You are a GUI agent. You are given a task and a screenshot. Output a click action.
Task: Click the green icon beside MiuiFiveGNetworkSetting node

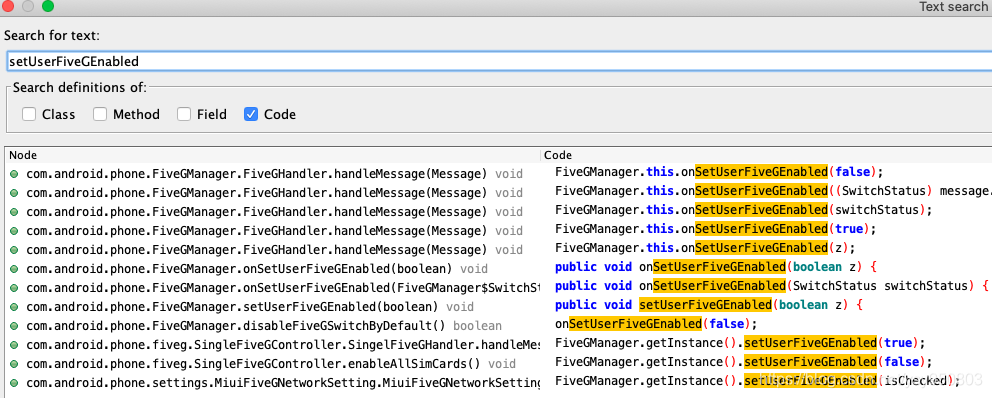point(14,383)
